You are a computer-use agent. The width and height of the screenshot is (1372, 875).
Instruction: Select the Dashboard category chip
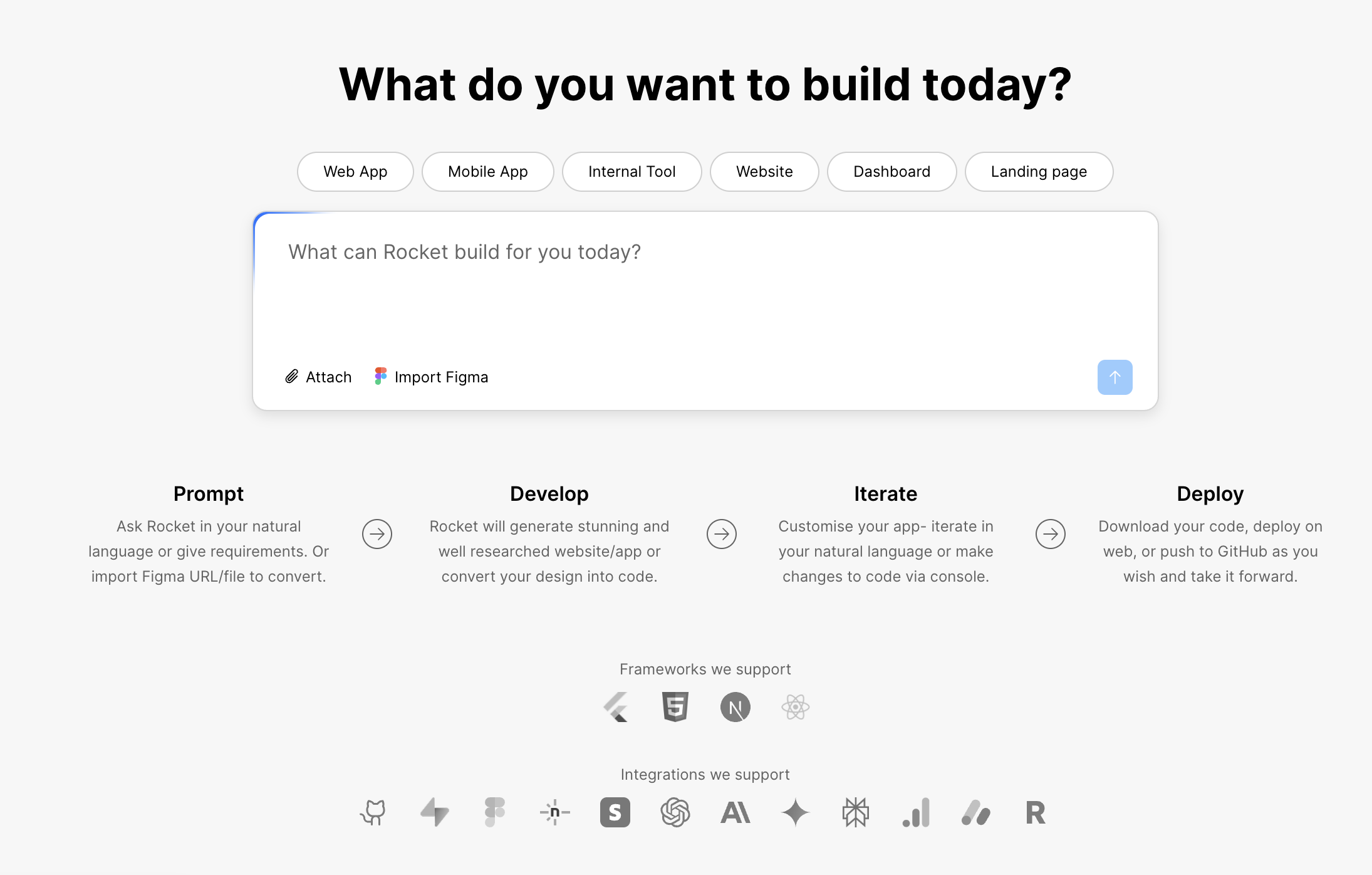[x=891, y=172]
